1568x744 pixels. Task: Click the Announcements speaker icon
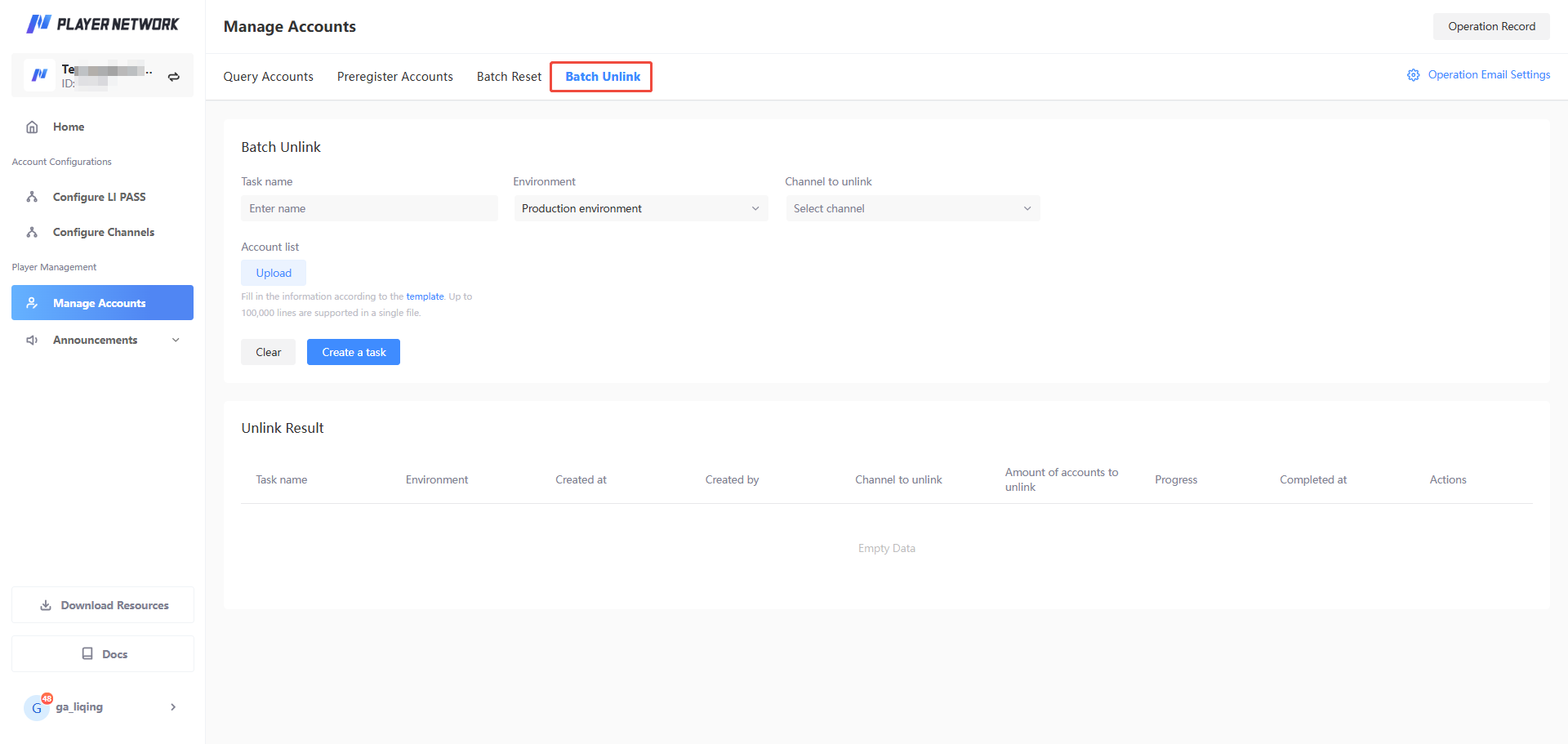click(x=33, y=341)
